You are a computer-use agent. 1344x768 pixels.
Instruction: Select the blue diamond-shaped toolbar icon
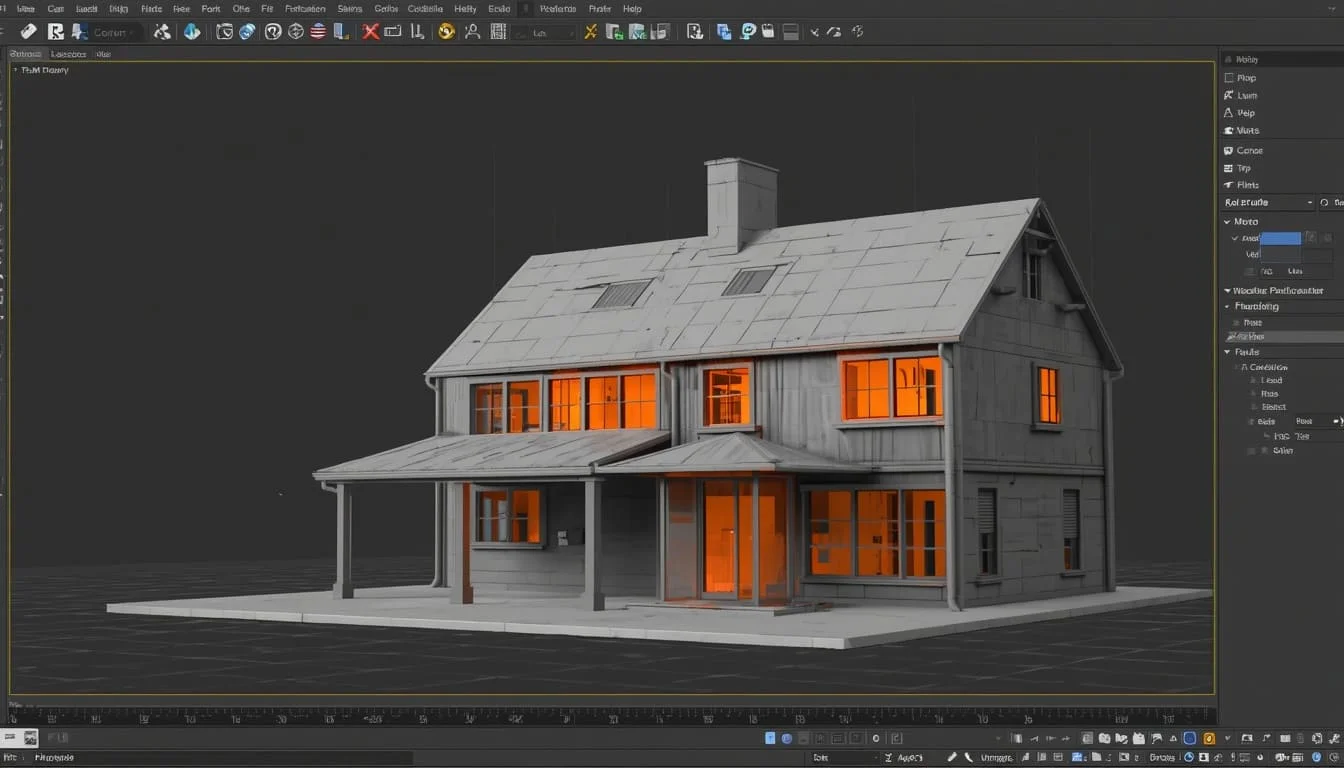pos(192,32)
